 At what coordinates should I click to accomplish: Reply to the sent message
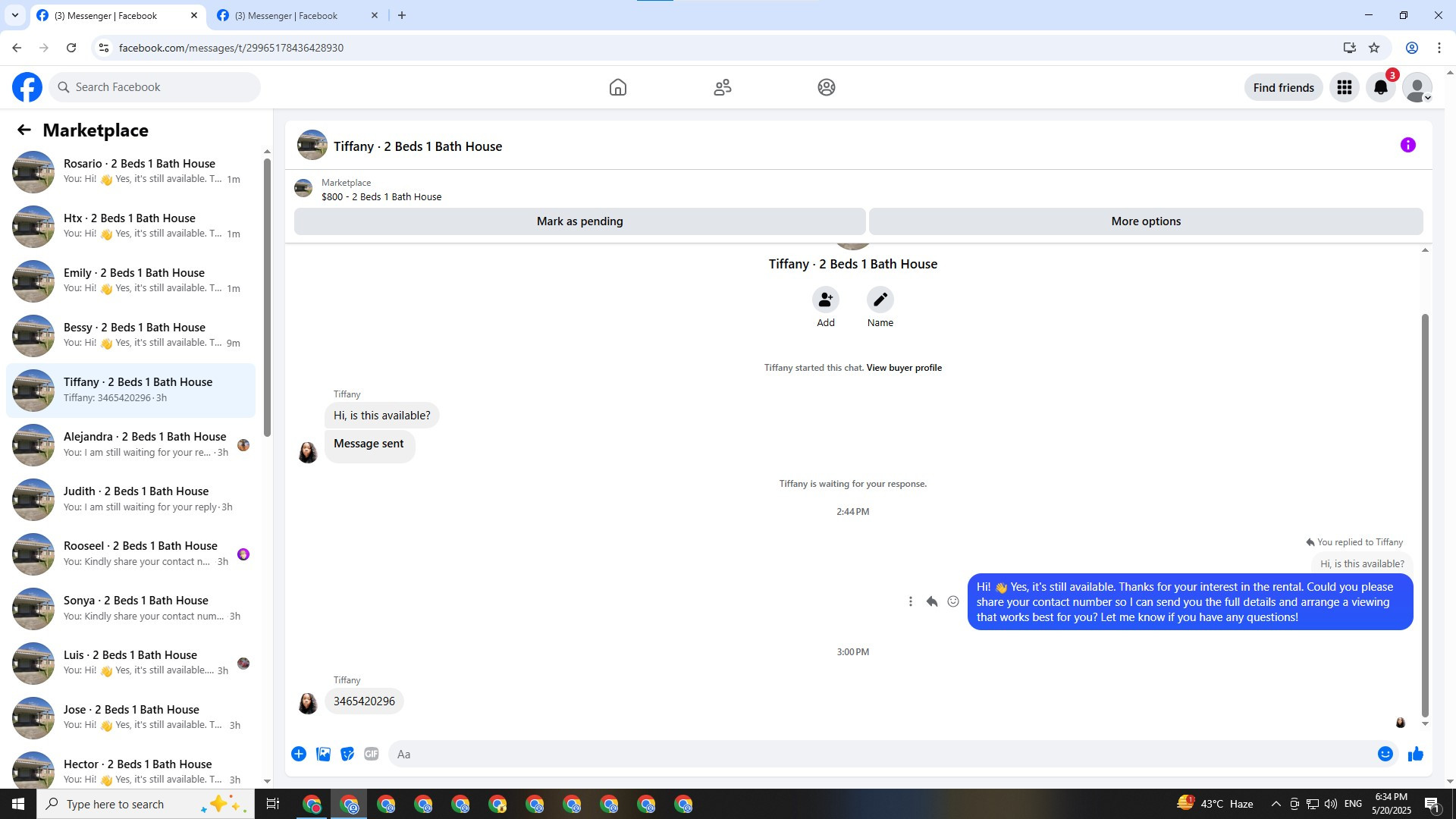[932, 601]
